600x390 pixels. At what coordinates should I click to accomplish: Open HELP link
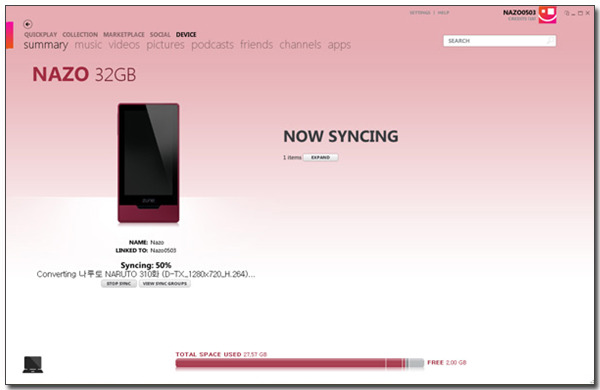pyautogui.click(x=443, y=13)
